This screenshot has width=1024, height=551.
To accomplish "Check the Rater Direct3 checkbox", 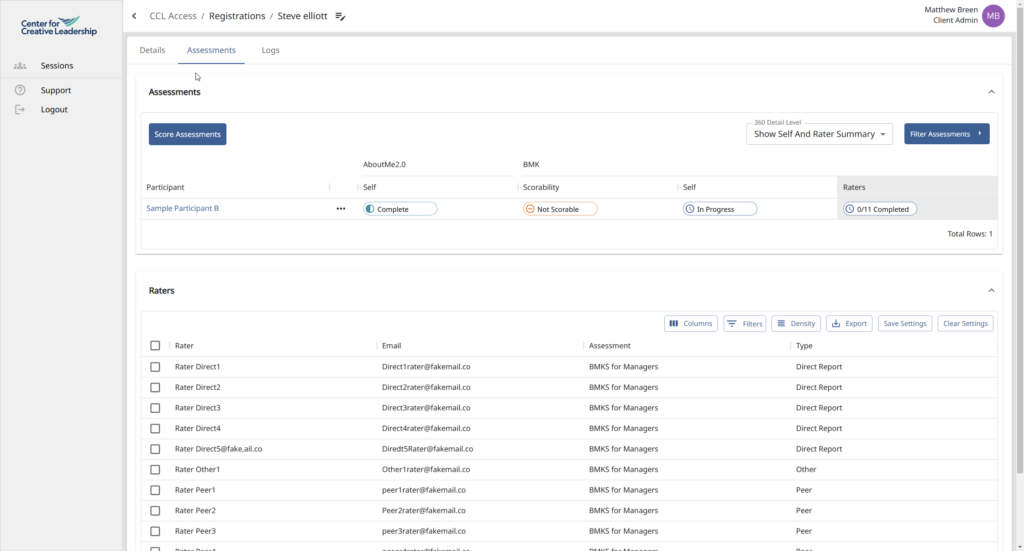I will (155, 408).
